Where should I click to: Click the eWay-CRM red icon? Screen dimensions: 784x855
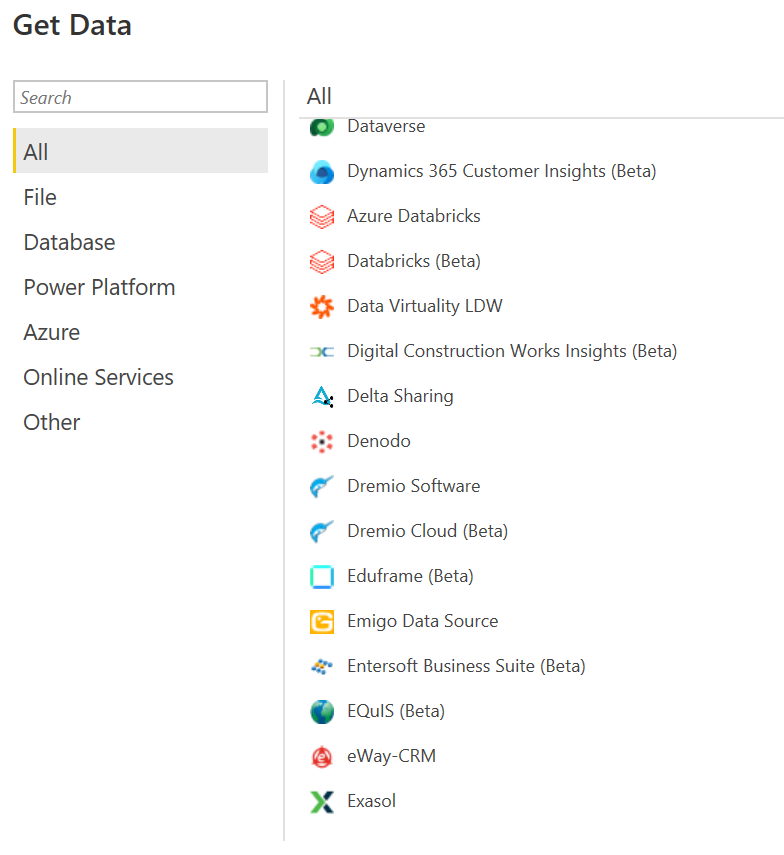coord(322,757)
